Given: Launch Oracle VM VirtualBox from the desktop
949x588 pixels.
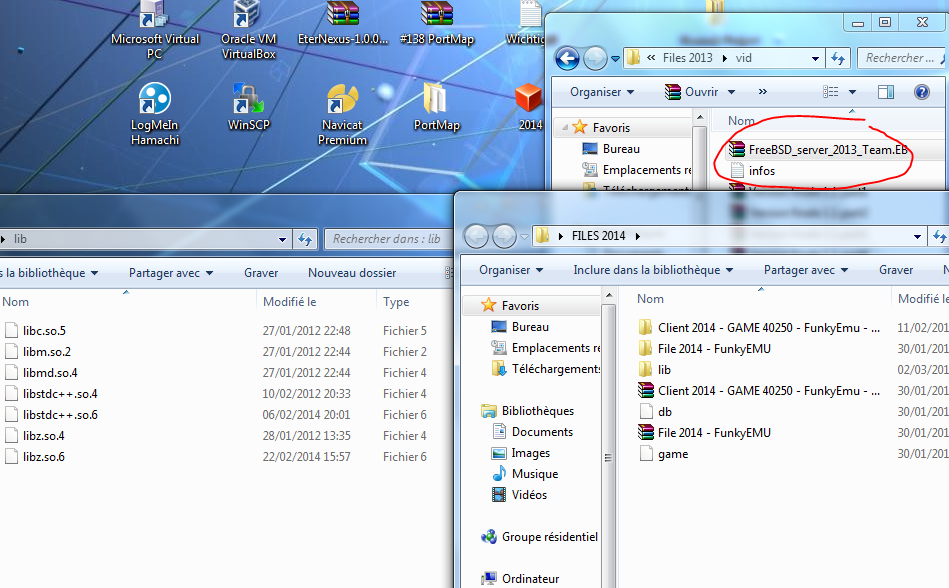Looking at the screenshot, I should pyautogui.click(x=248, y=30).
